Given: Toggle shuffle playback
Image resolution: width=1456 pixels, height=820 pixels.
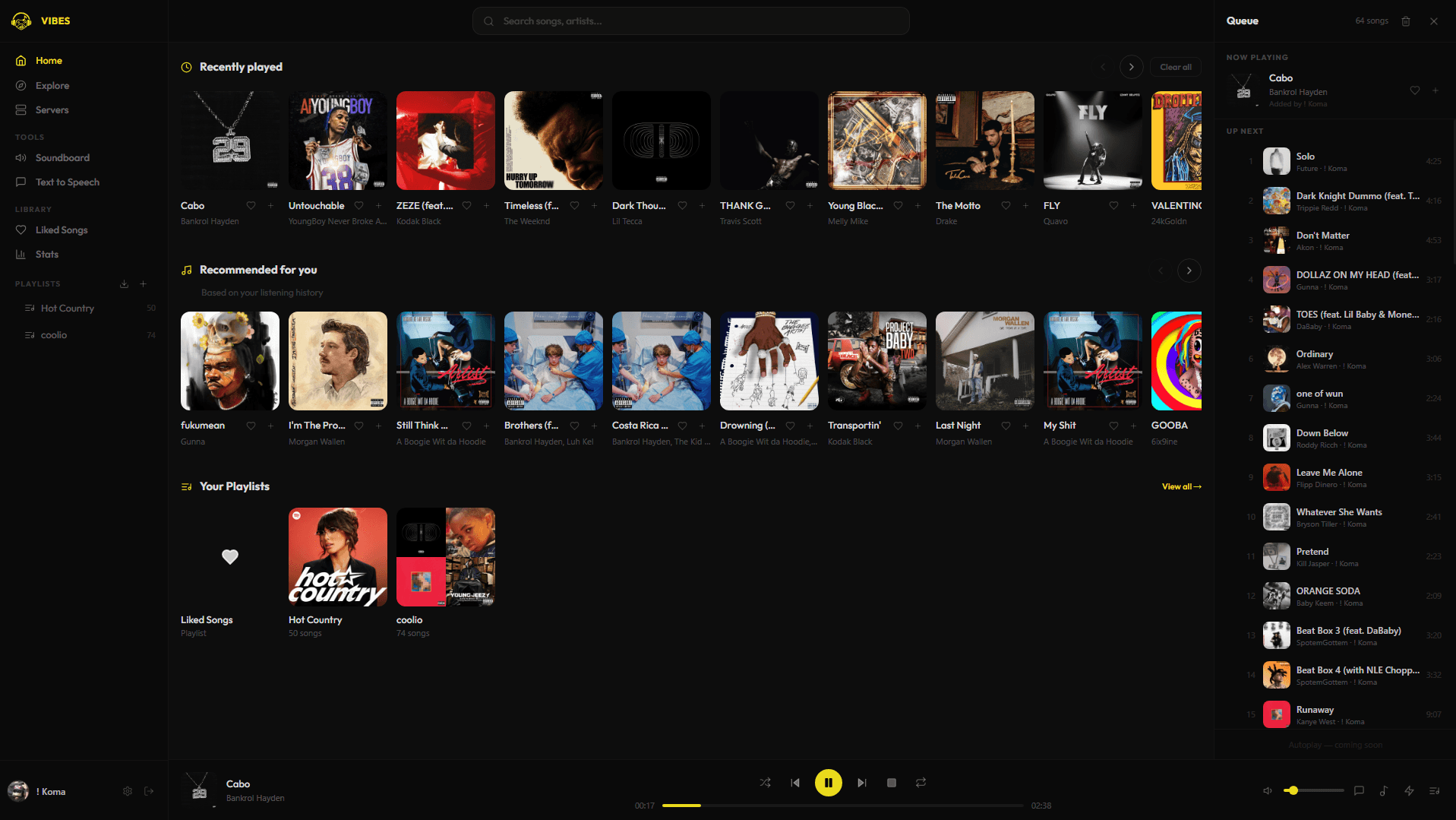Looking at the screenshot, I should 765,782.
